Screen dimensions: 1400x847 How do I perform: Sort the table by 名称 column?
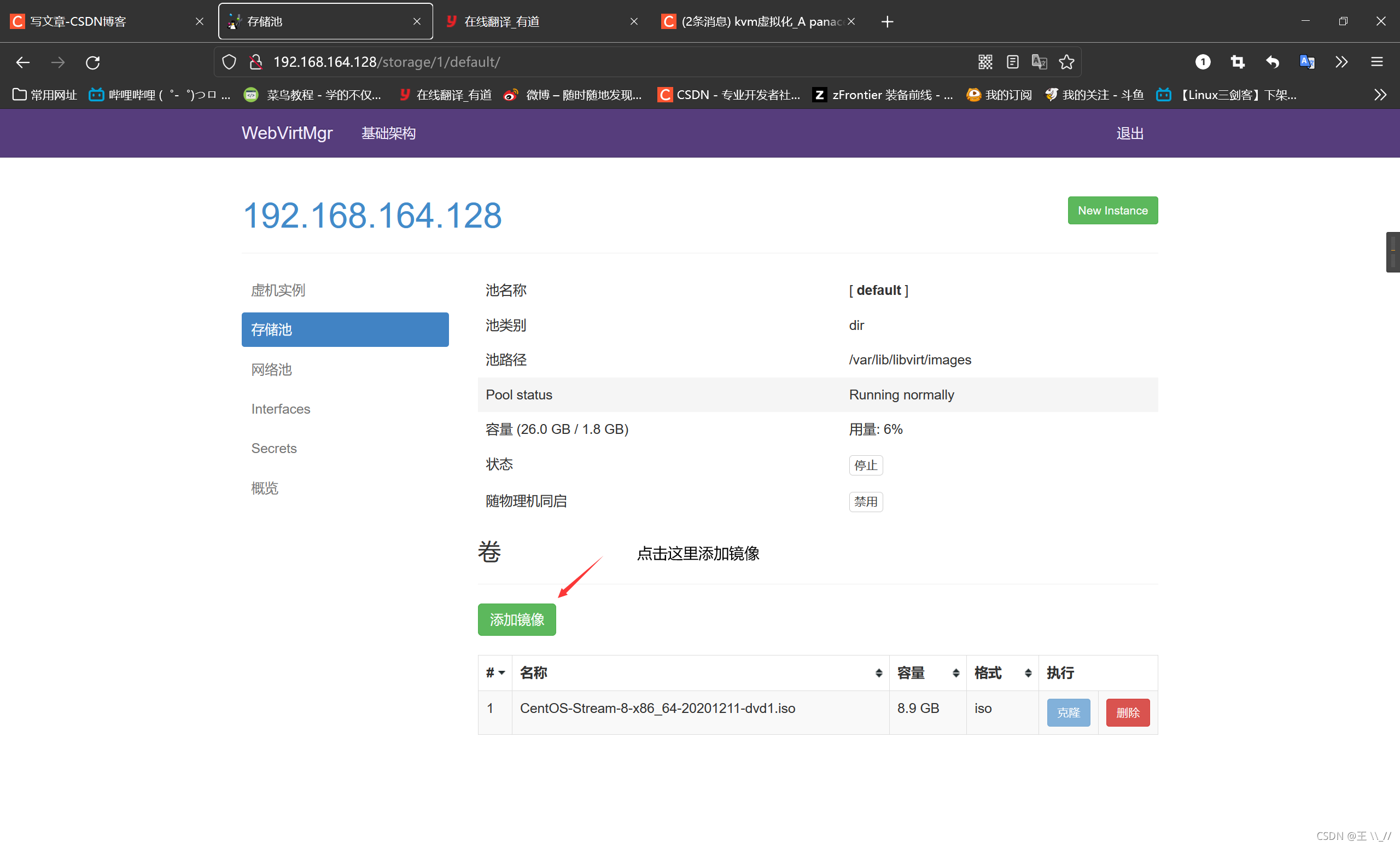[701, 673]
